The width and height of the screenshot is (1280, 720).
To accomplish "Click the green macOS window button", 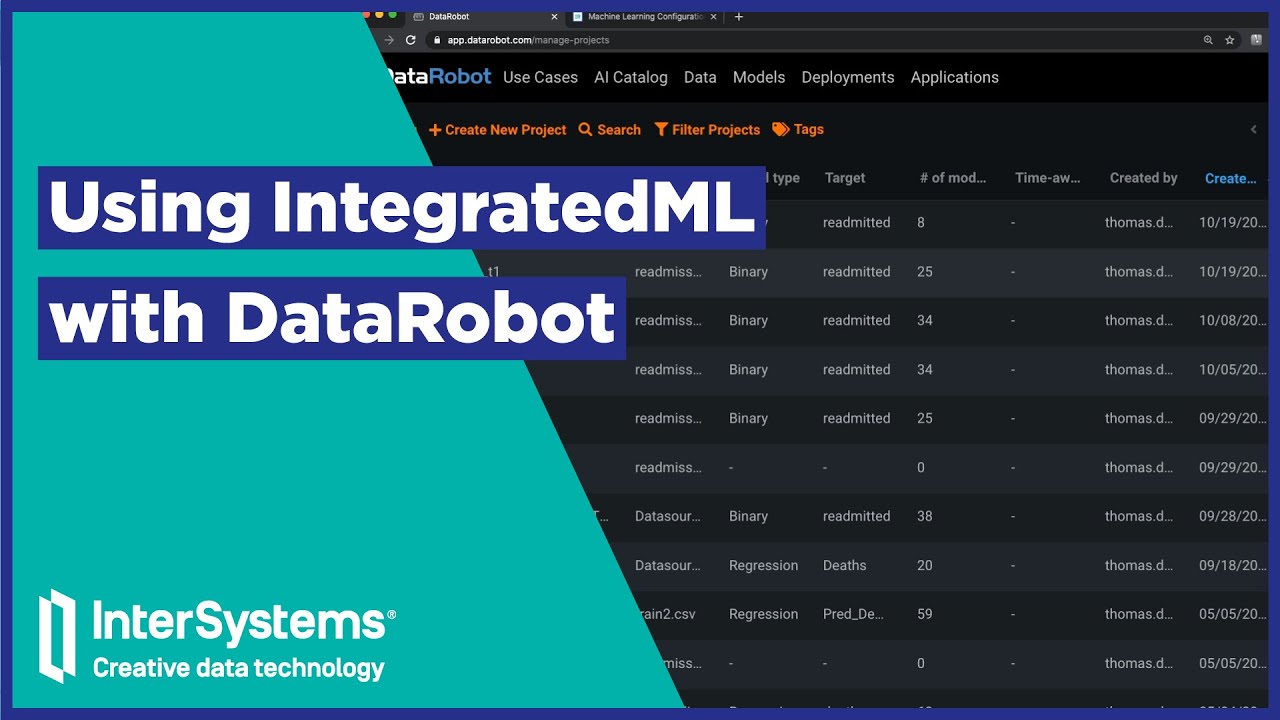I will pos(392,14).
